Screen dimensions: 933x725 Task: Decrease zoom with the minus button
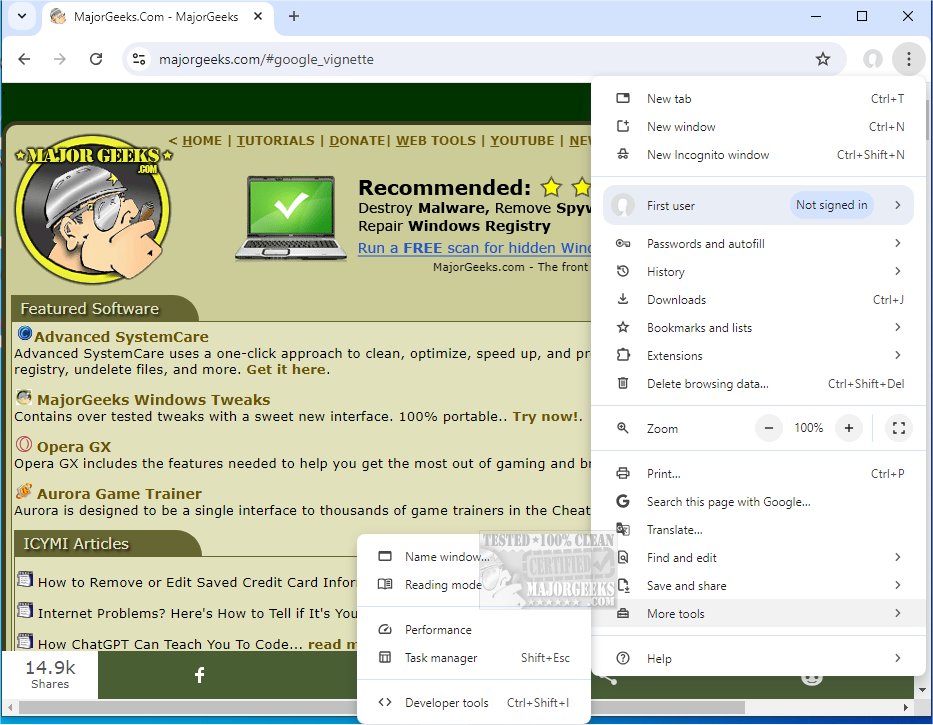(x=768, y=427)
